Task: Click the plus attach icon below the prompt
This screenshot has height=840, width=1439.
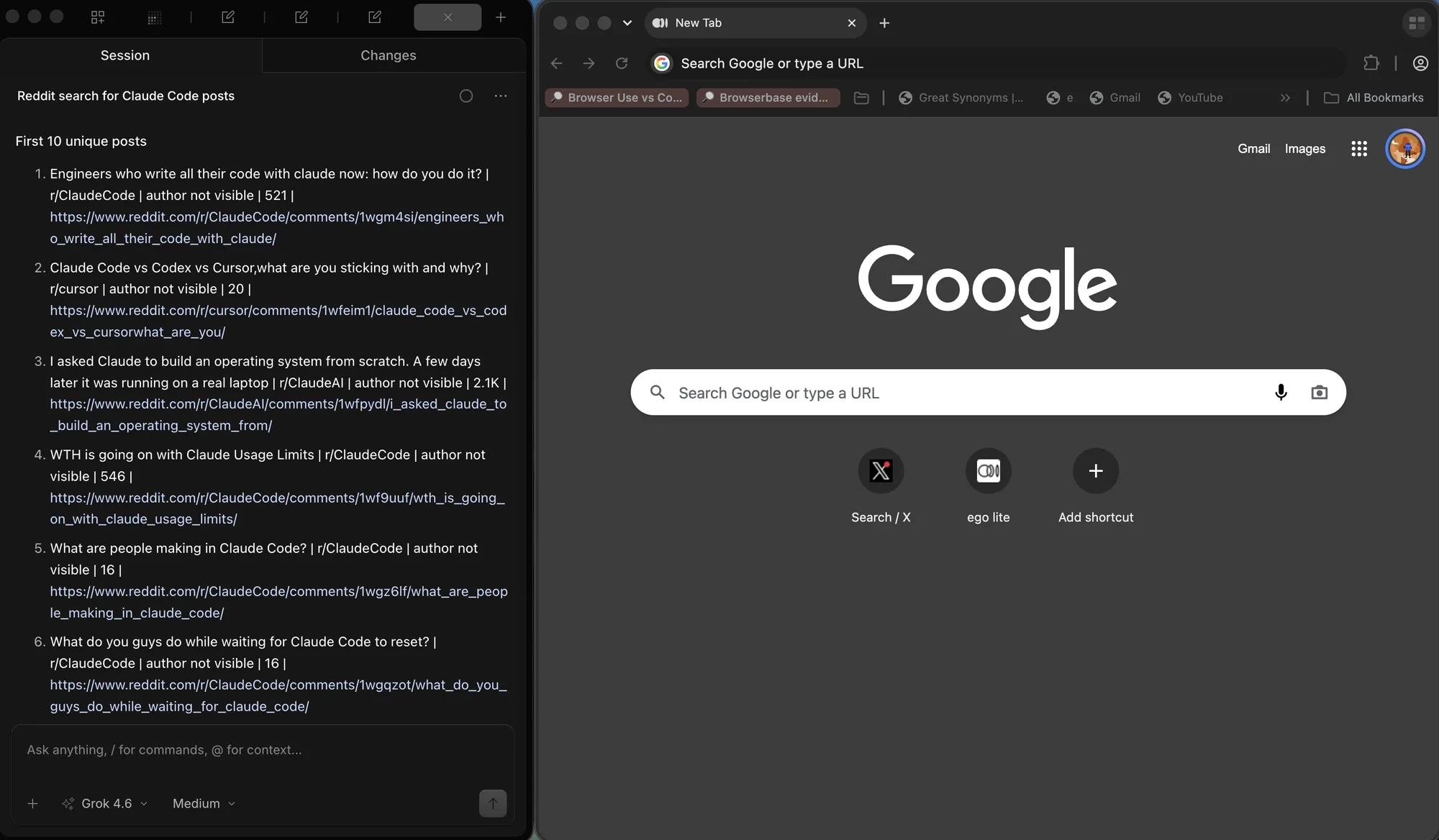Action: pos(32,803)
